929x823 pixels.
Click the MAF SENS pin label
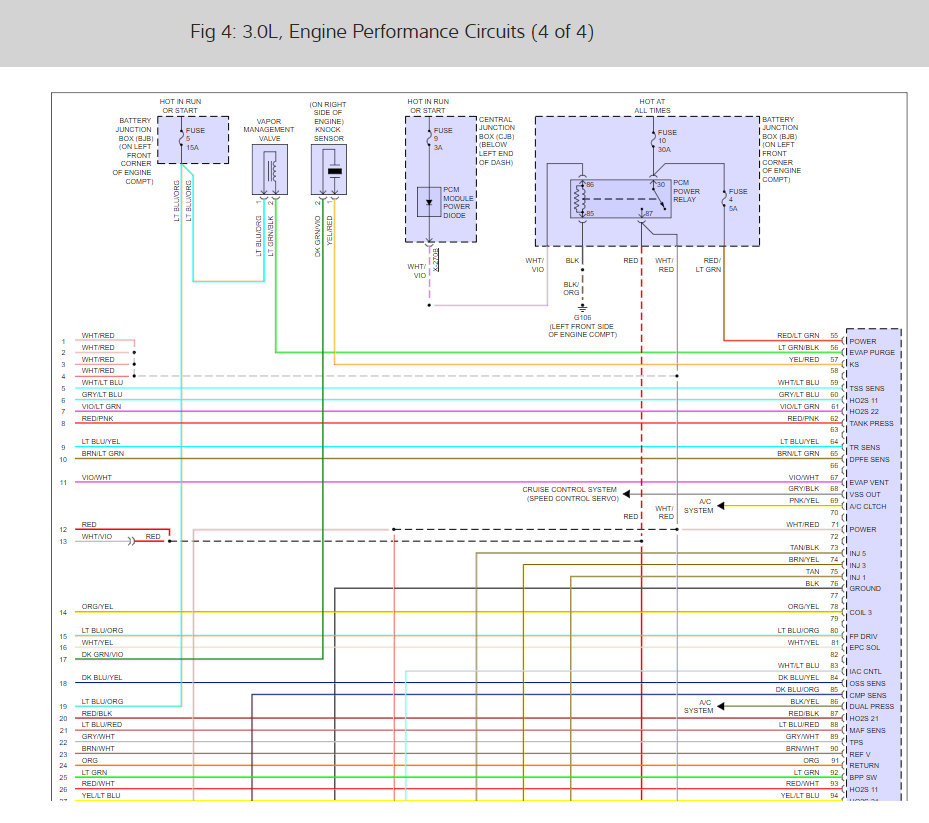868,731
